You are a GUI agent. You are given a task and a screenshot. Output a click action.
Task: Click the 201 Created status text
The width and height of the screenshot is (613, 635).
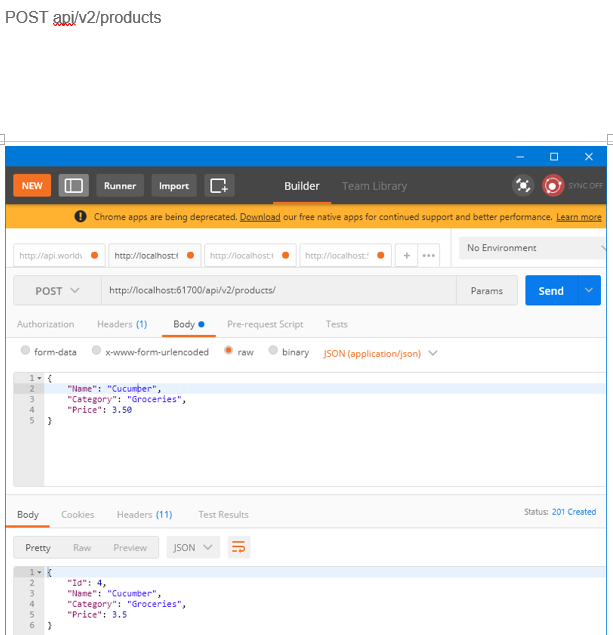click(574, 512)
